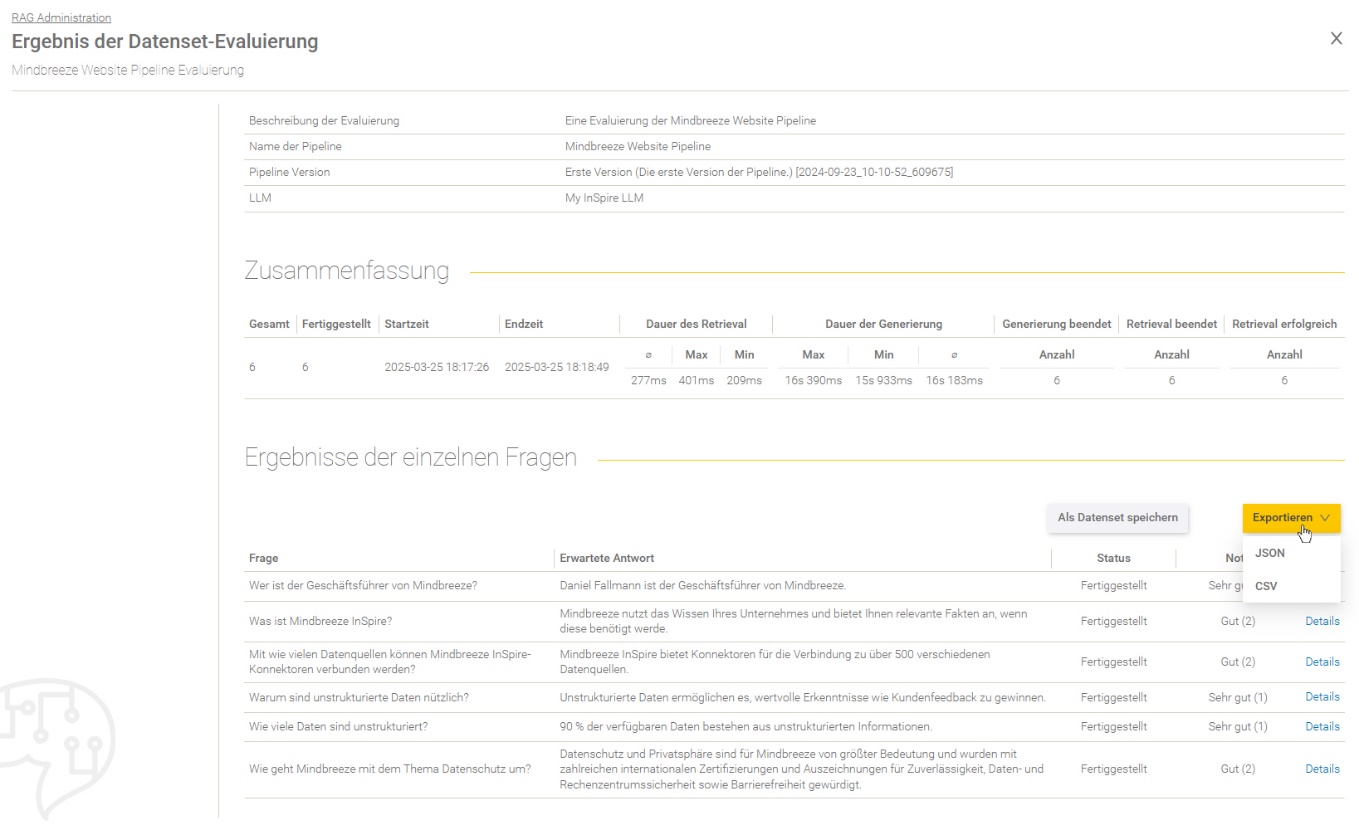Open Details for the Datenschutz question
The image size is (1359, 830).
pyautogui.click(x=1322, y=769)
